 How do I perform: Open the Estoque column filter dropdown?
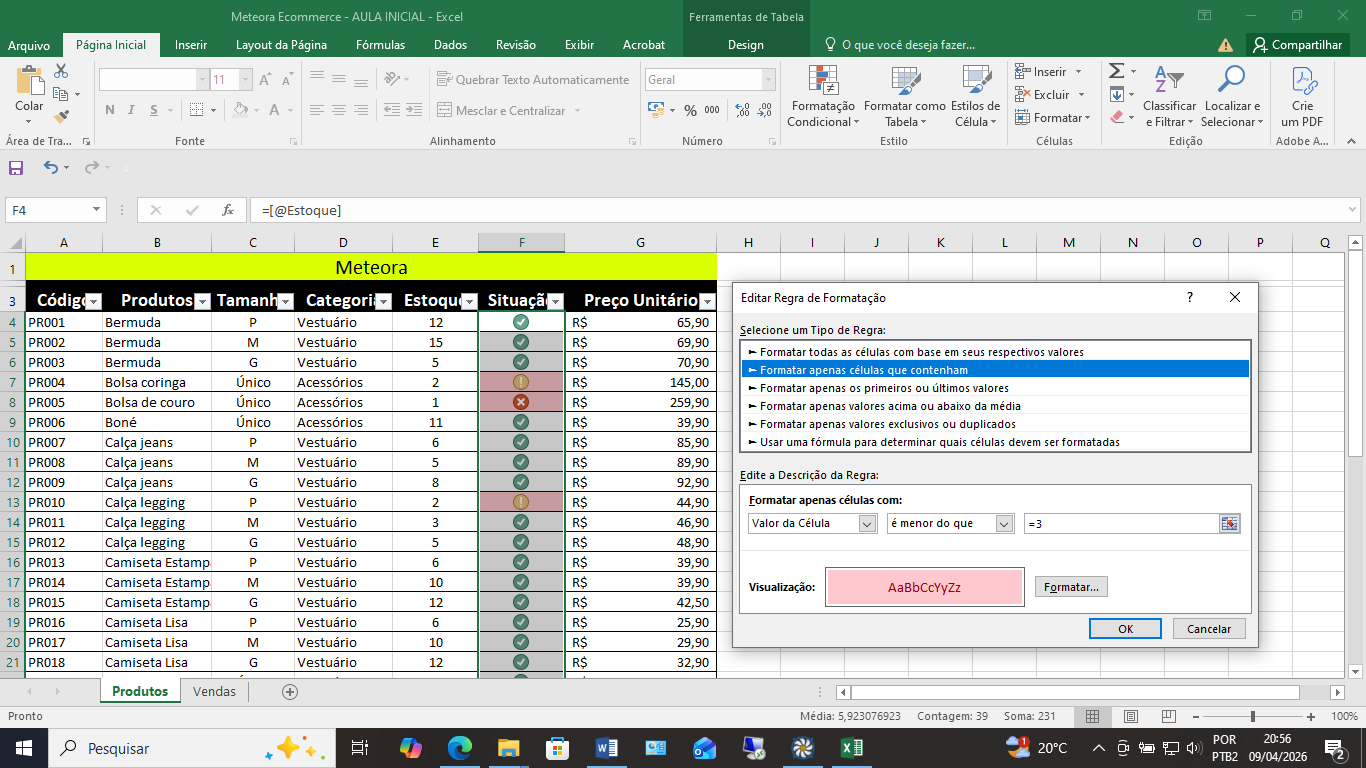(468, 302)
